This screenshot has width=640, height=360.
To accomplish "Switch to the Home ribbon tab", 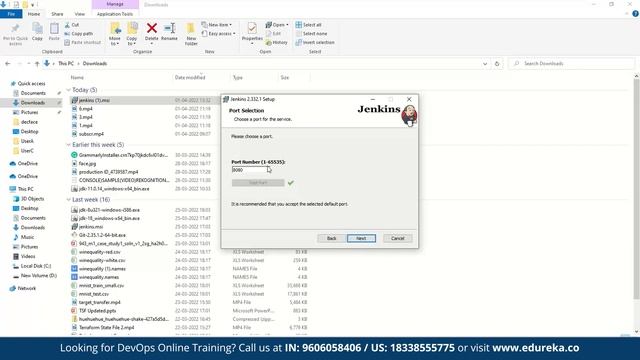I will tap(34, 14).
